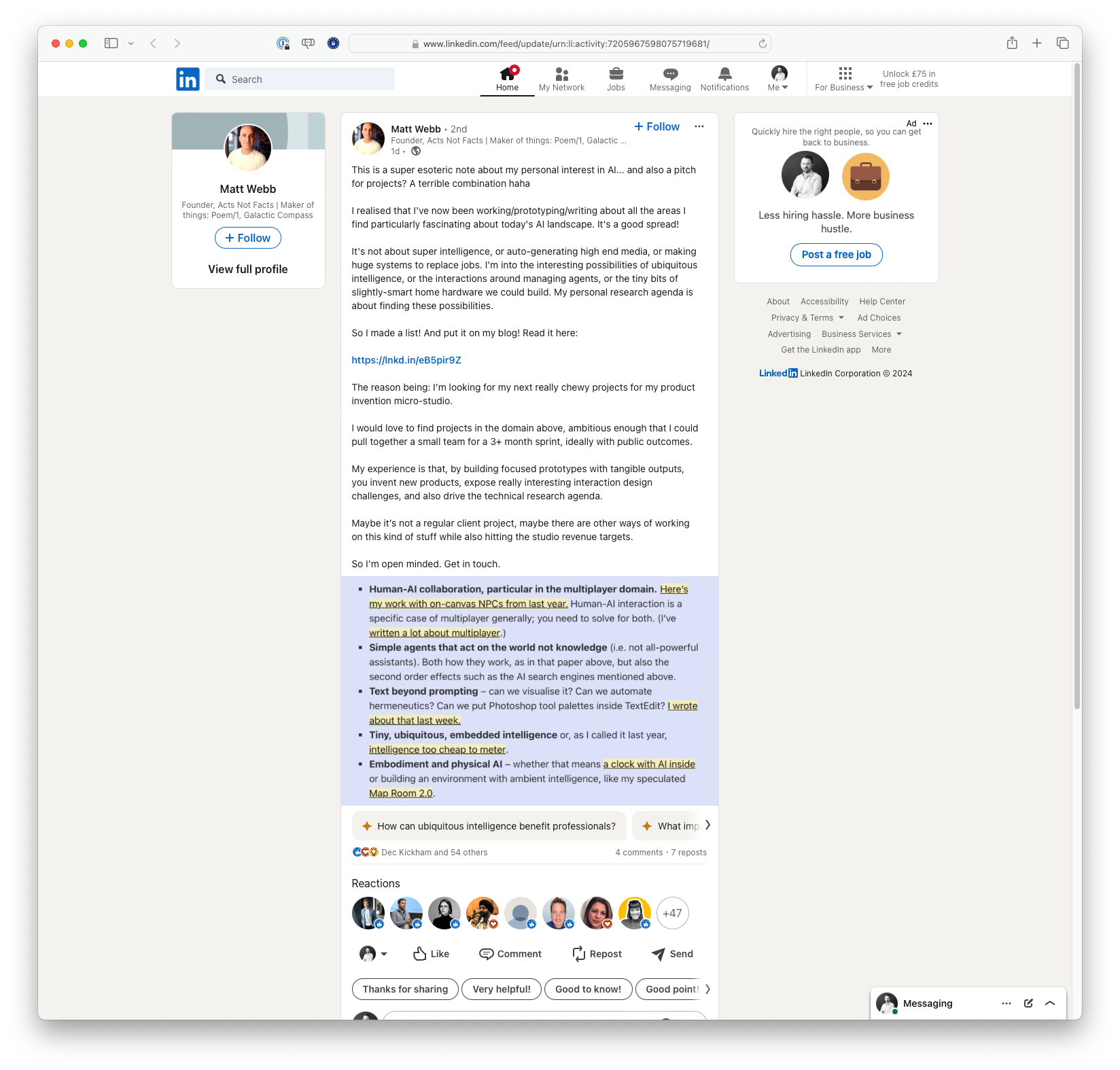This screenshot has height=1070, width=1120.
Task: Open compose new message icon
Action: point(1028,1003)
